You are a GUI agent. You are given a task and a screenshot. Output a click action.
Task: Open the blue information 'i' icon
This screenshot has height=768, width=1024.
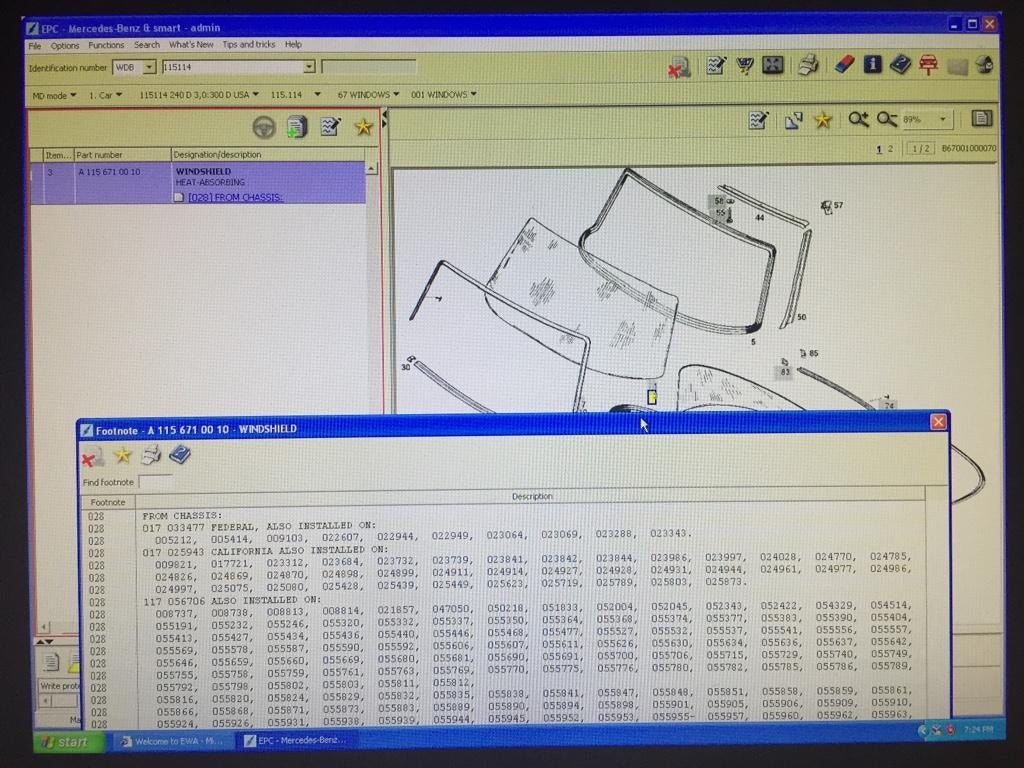click(x=872, y=64)
